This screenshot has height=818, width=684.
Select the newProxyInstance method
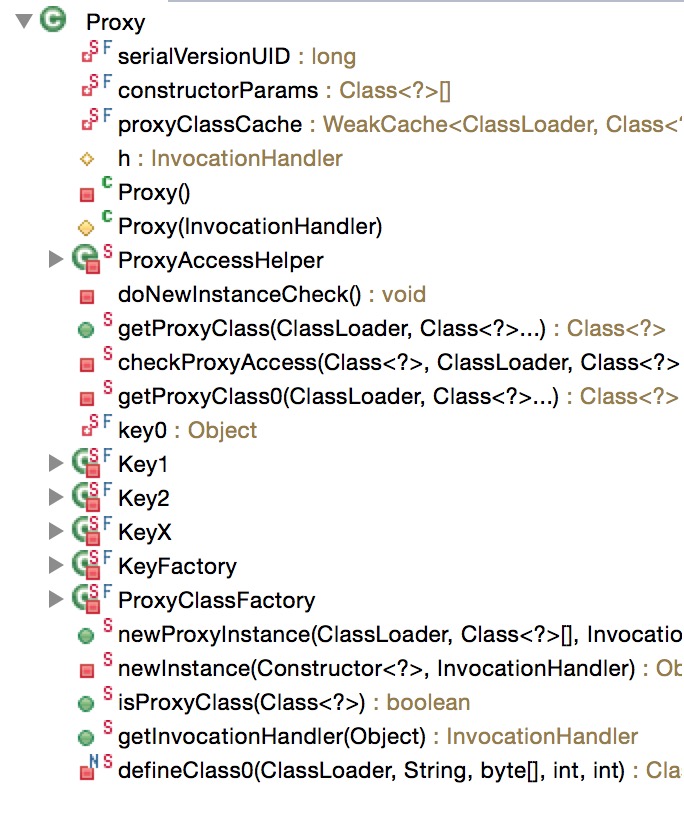tap(400, 635)
